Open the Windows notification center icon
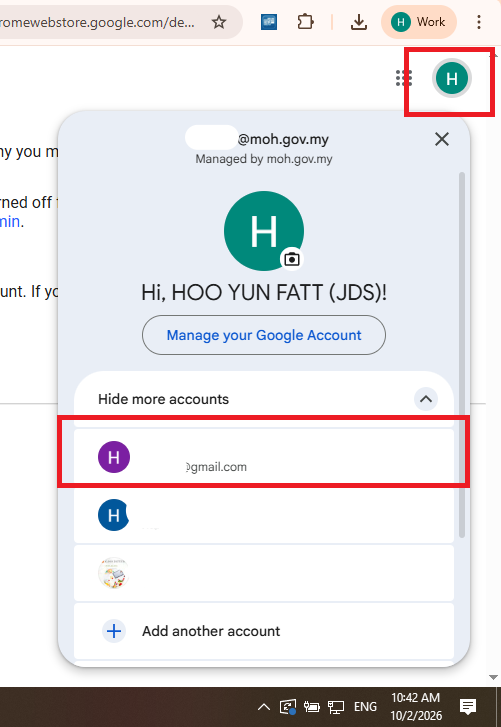The image size is (501, 727). point(468,707)
